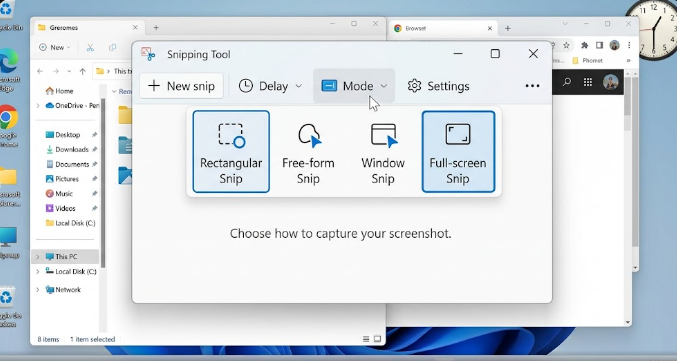Maximize the Snipping Tool window

pos(495,54)
